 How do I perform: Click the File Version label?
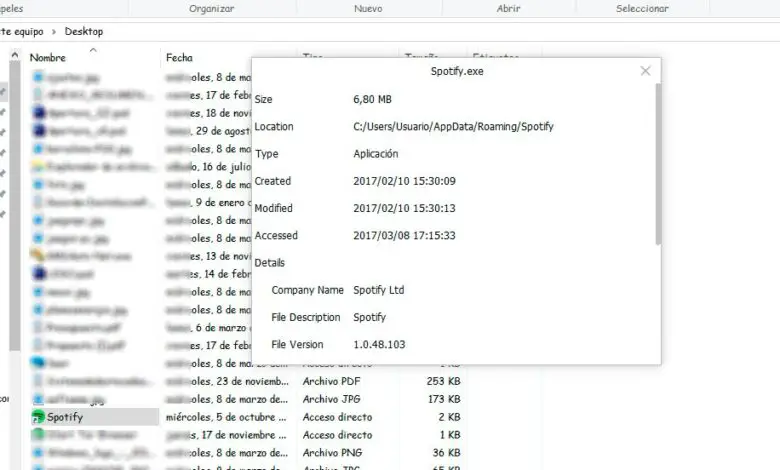(x=297, y=345)
